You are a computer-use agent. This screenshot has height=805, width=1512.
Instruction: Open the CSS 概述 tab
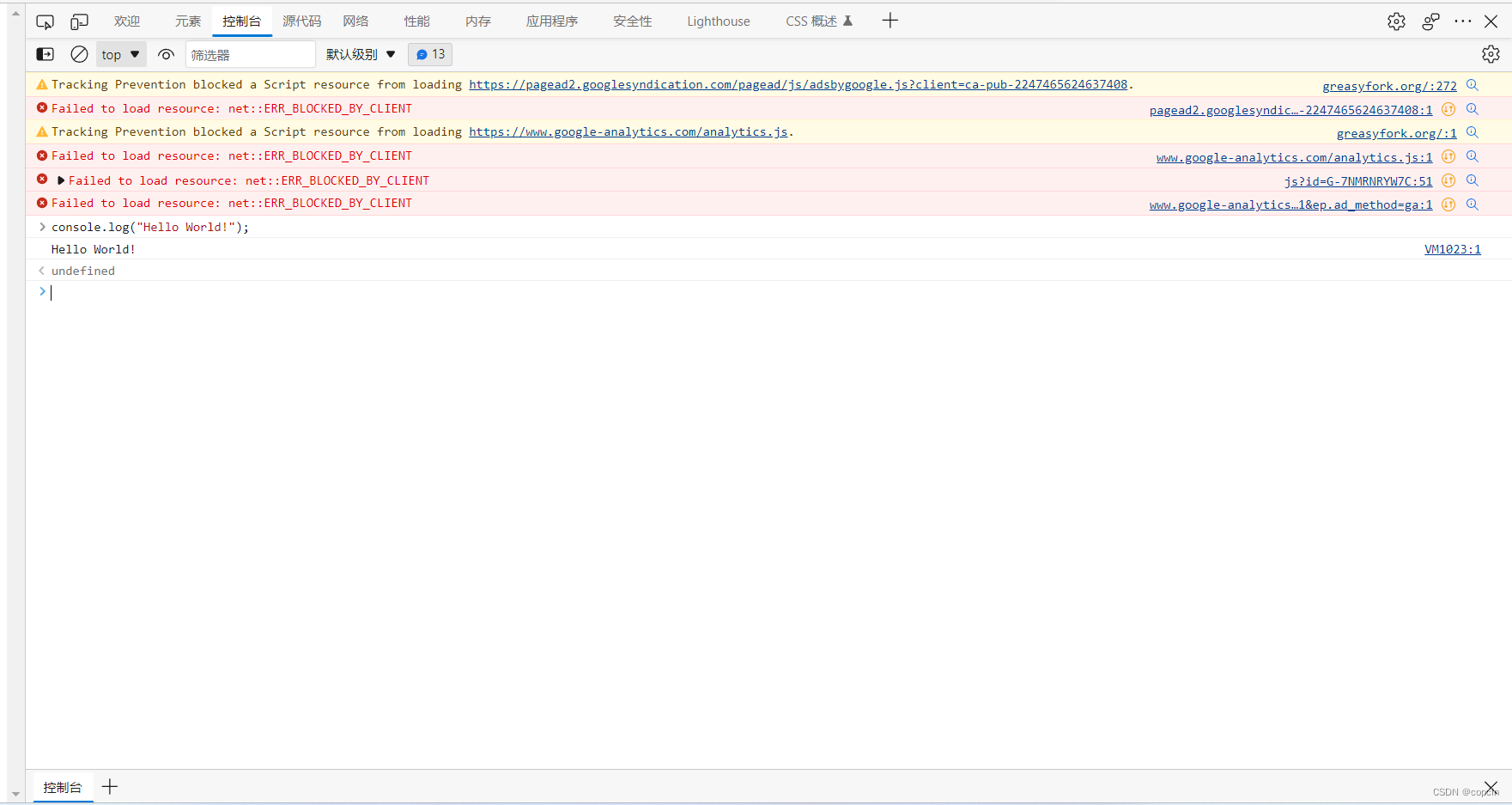(819, 21)
